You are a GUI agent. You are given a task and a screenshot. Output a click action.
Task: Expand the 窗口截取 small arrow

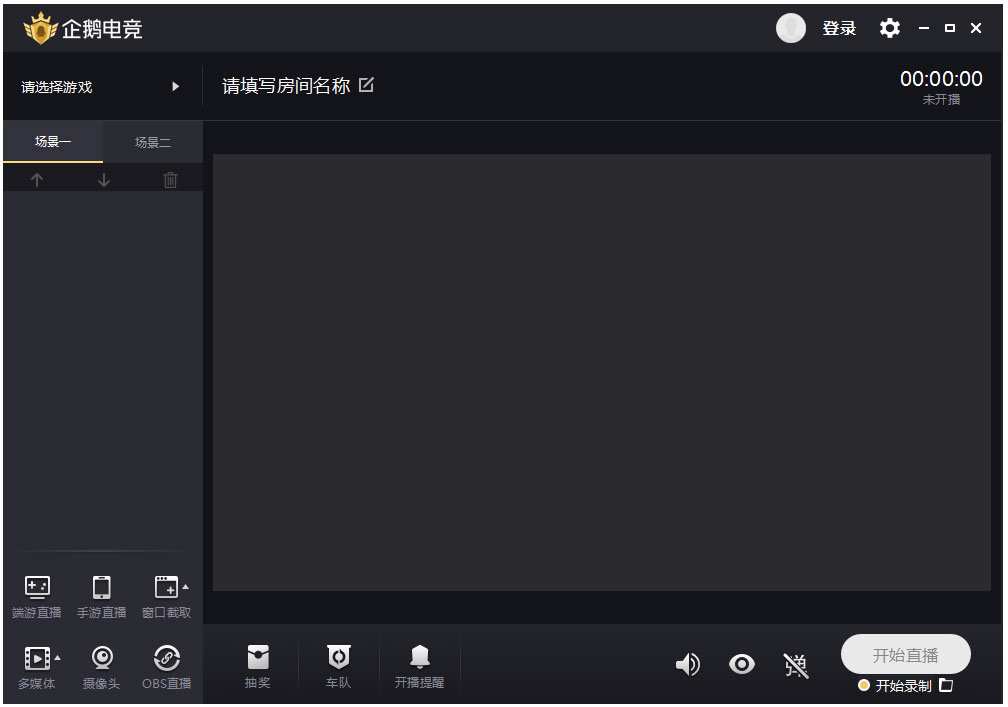[x=186, y=587]
